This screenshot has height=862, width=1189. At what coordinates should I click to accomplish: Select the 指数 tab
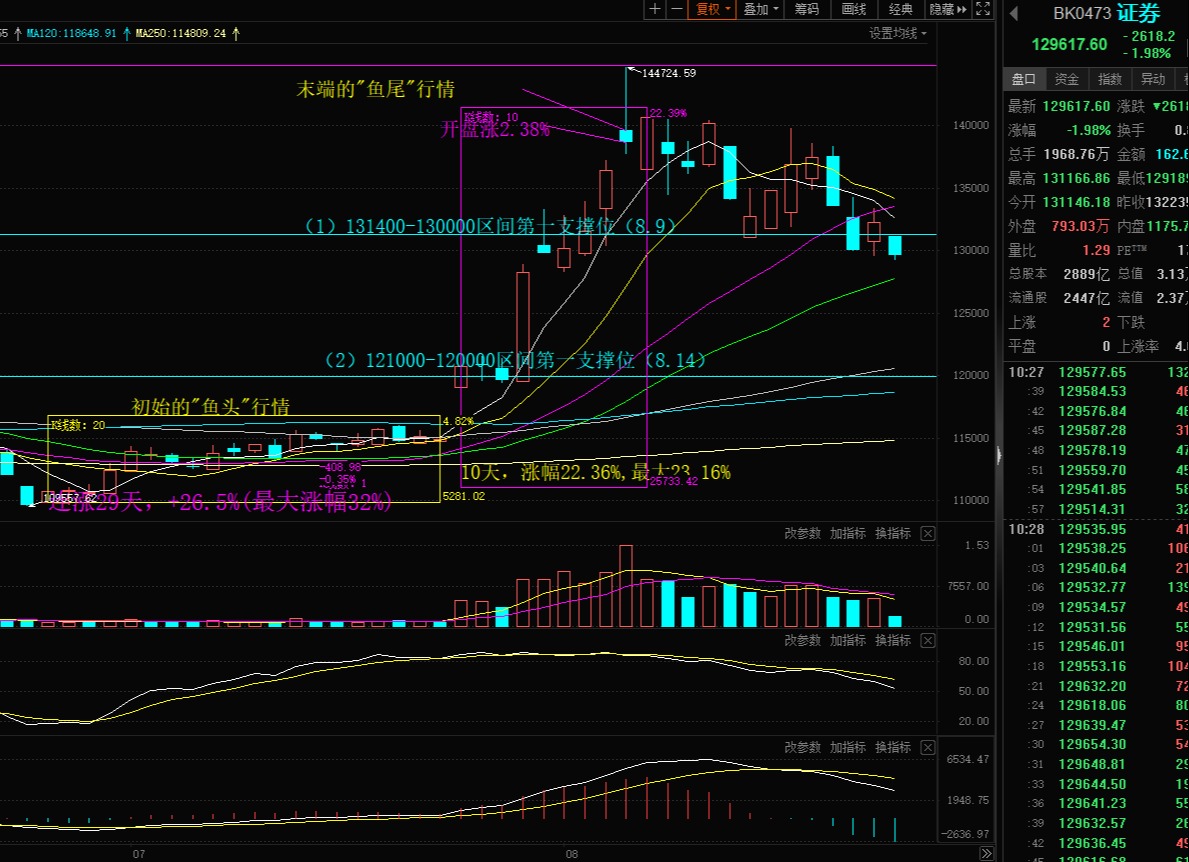pos(1110,79)
